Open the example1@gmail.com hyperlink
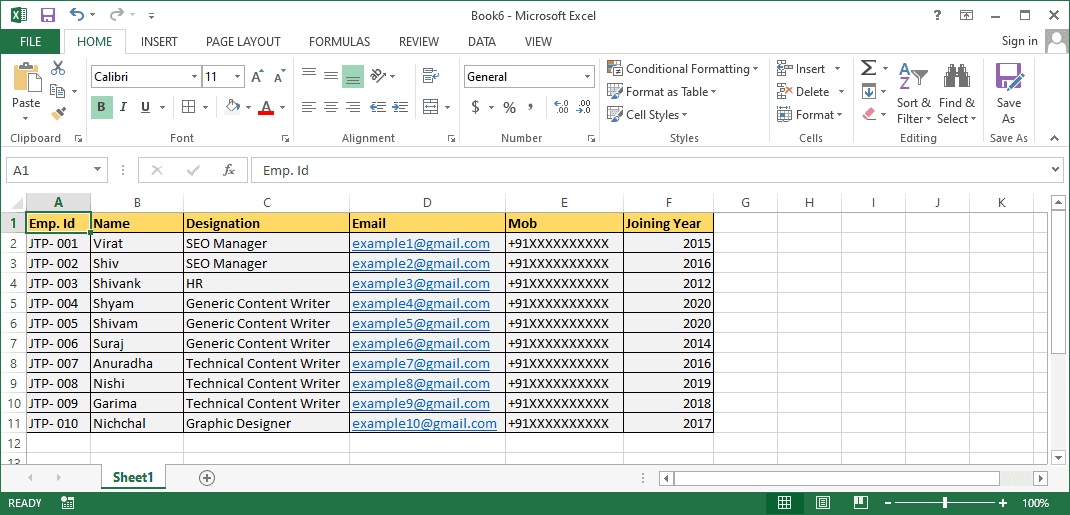The width and height of the screenshot is (1070, 515). [420, 244]
